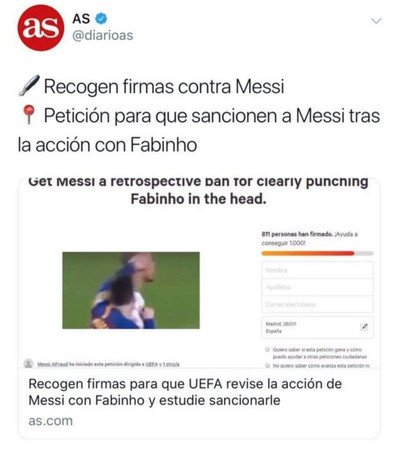Expand the tweet options chevron
The image size is (400, 453).
click(376, 21)
